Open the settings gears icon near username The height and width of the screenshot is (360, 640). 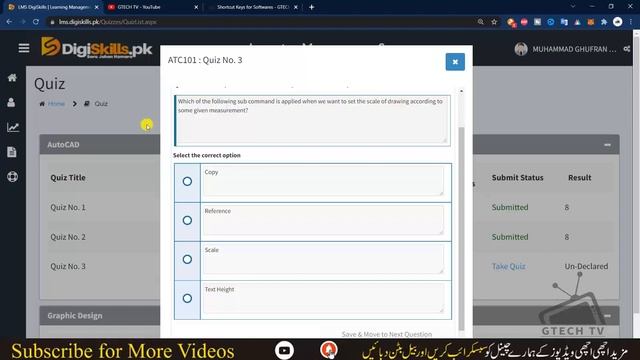[627, 49]
